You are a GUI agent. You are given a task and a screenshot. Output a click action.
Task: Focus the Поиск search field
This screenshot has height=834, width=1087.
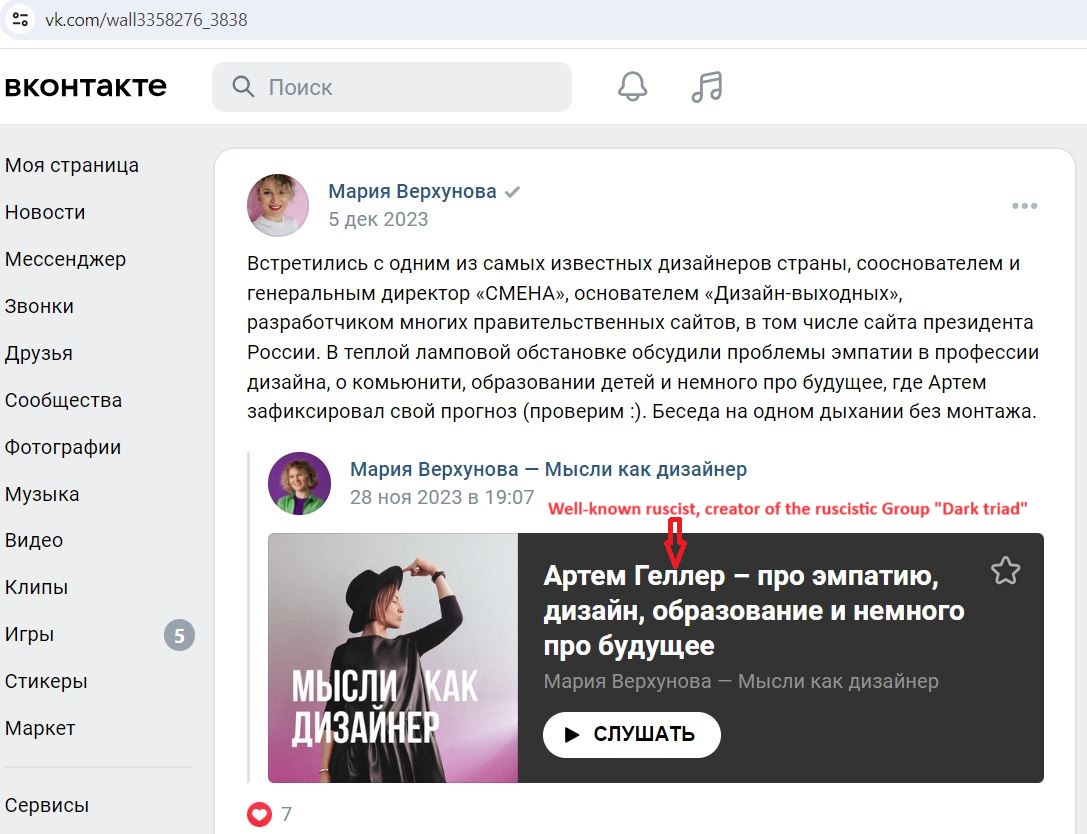coord(392,87)
